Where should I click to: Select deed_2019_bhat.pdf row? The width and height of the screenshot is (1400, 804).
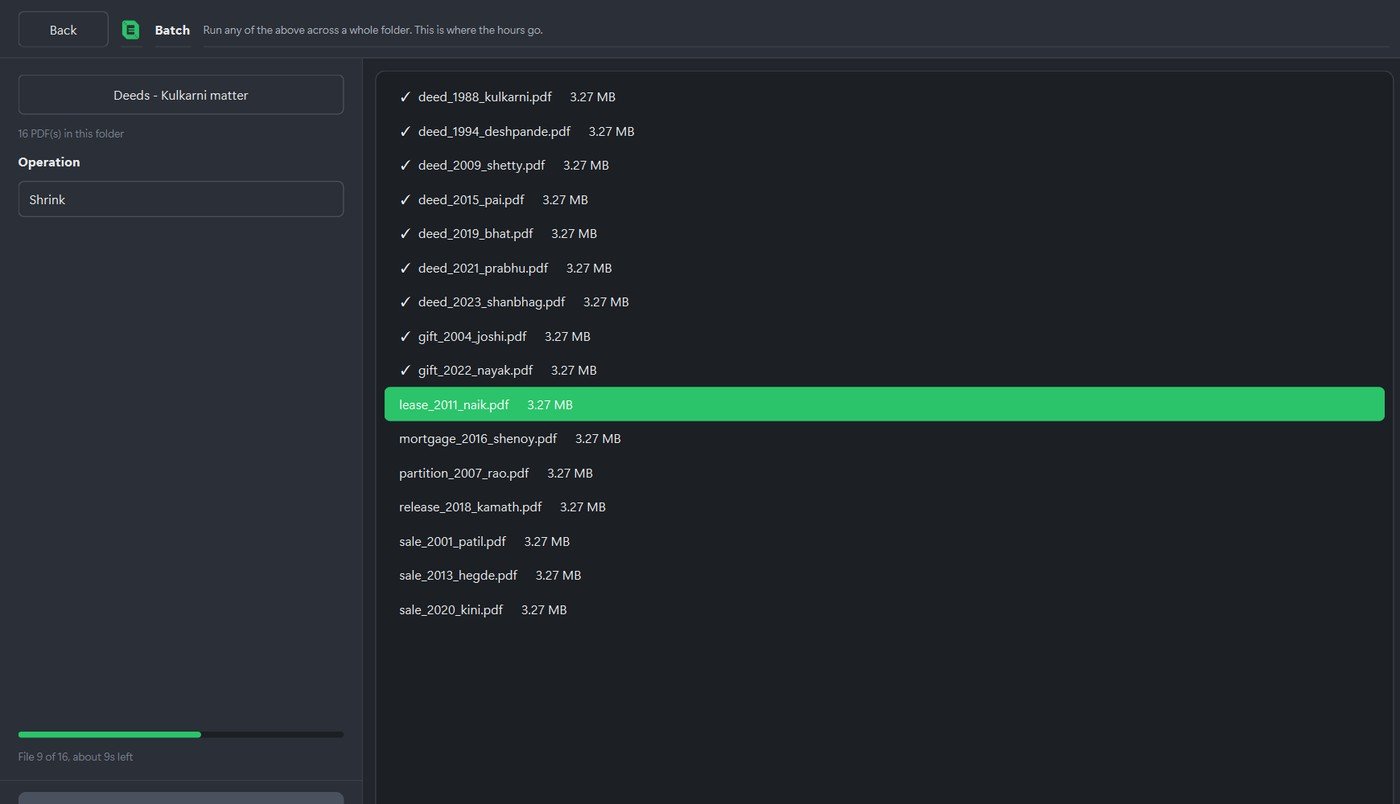click(884, 234)
